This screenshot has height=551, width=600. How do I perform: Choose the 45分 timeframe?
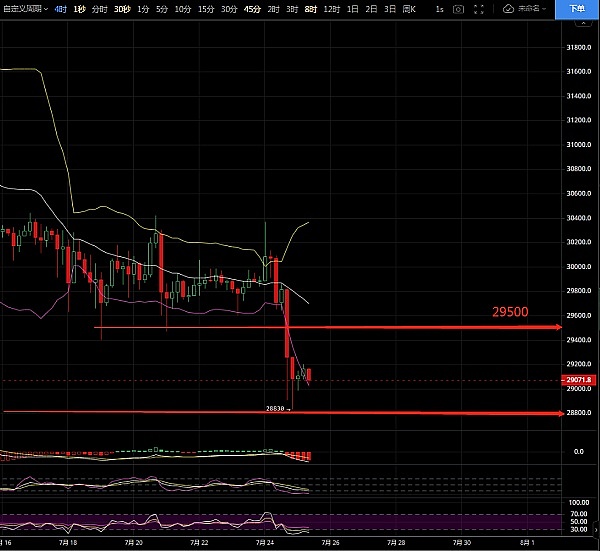coord(252,9)
